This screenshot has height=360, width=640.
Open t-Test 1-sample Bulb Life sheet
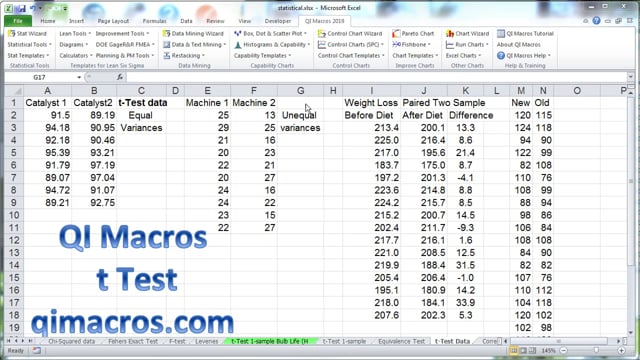(x=270, y=341)
